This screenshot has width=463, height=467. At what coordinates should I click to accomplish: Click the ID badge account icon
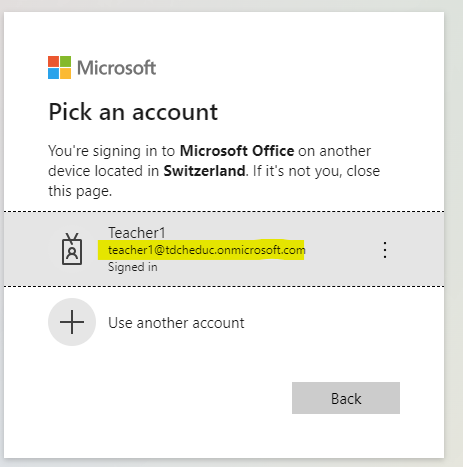click(72, 249)
